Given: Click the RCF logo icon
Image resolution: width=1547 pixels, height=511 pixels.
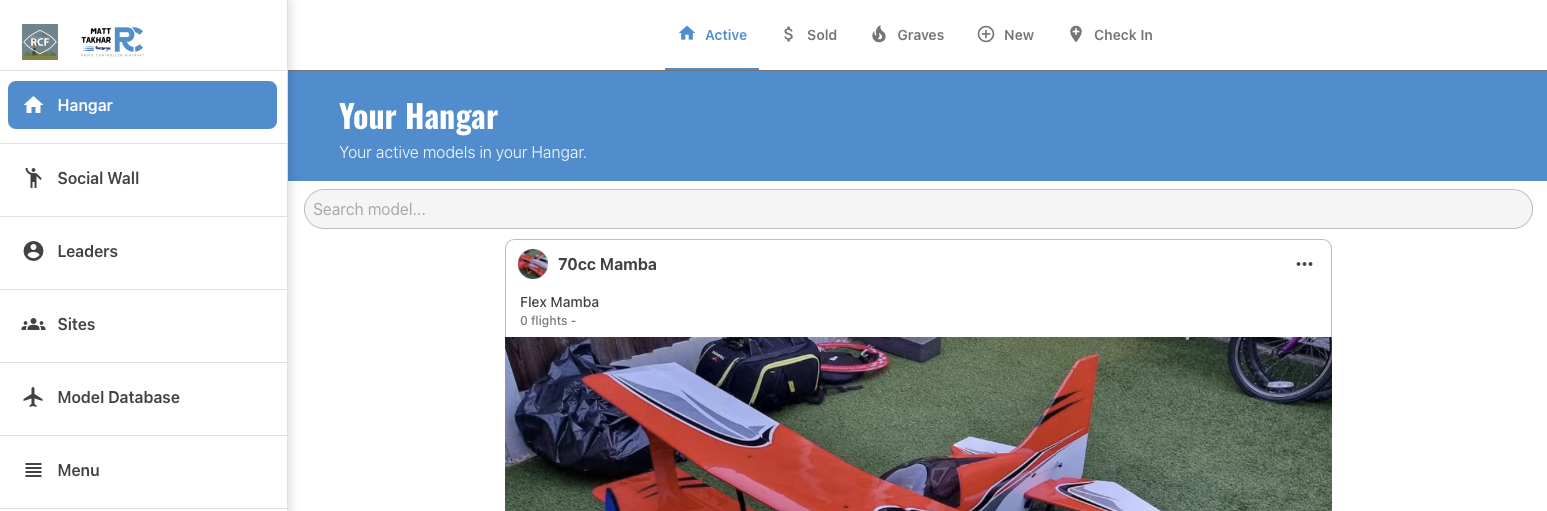Looking at the screenshot, I should pyautogui.click(x=40, y=42).
